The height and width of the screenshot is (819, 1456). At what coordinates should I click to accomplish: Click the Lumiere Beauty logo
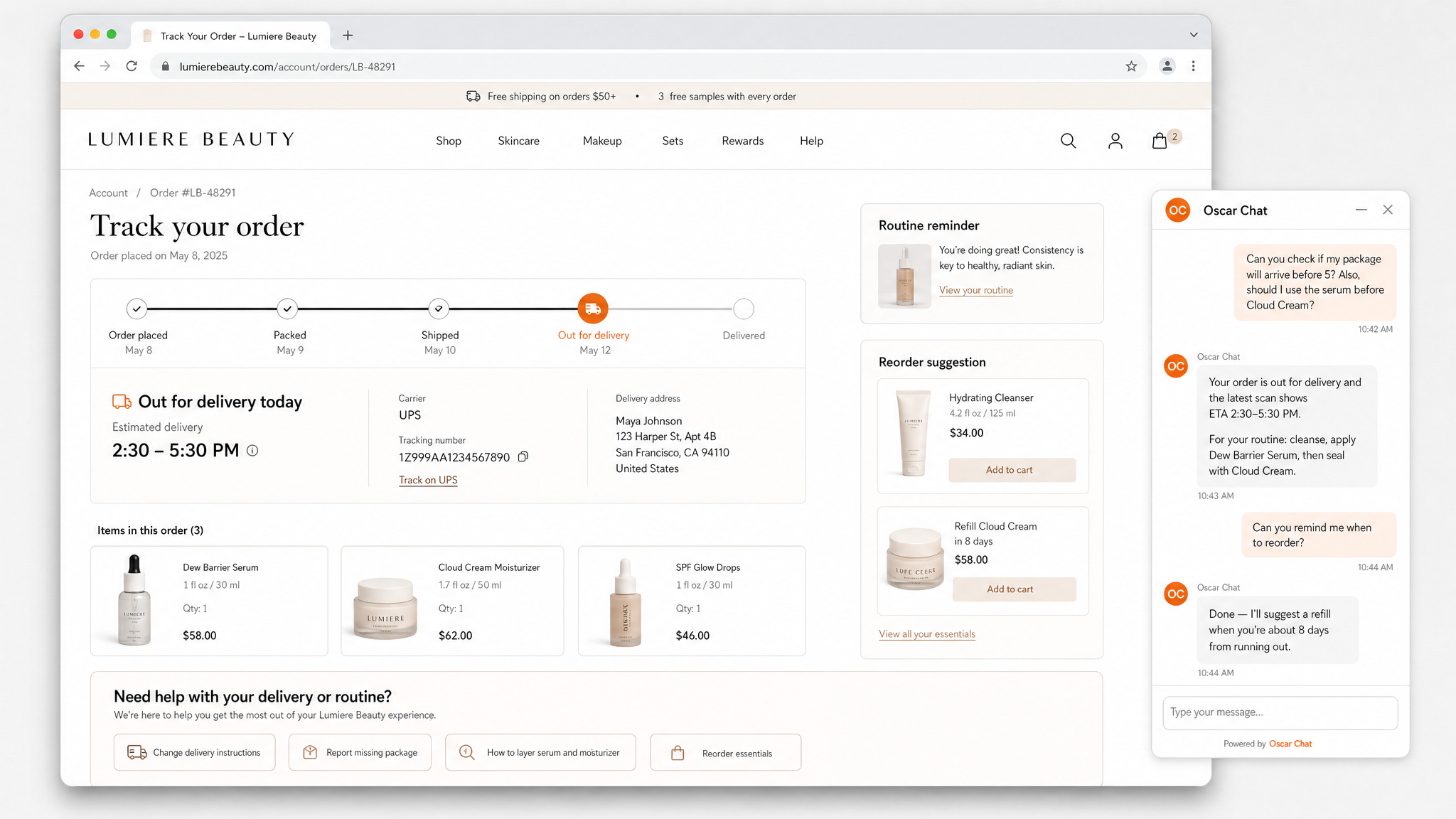[x=191, y=139]
